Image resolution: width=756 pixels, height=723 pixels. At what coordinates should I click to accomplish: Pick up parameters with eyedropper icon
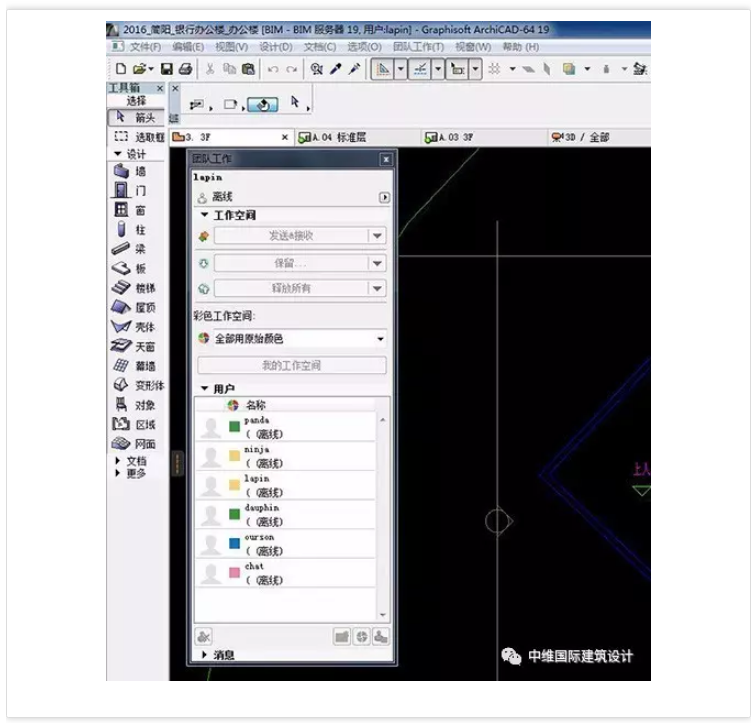[336, 69]
